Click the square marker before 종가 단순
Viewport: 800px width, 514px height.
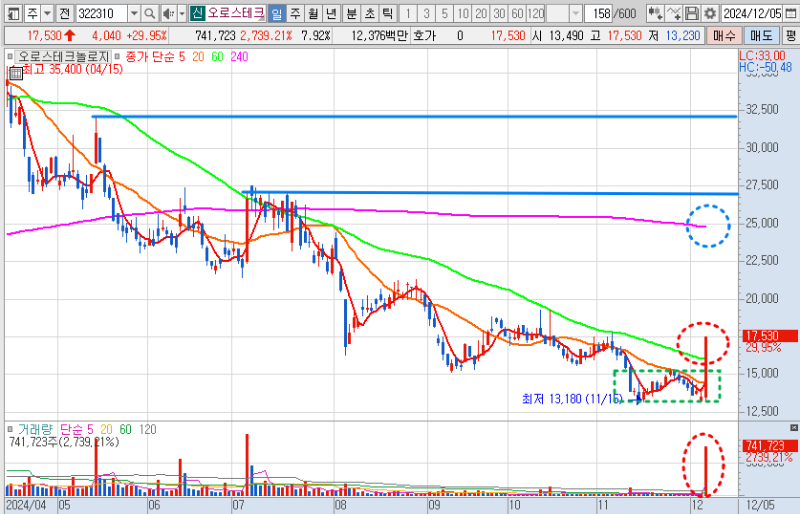[117, 57]
